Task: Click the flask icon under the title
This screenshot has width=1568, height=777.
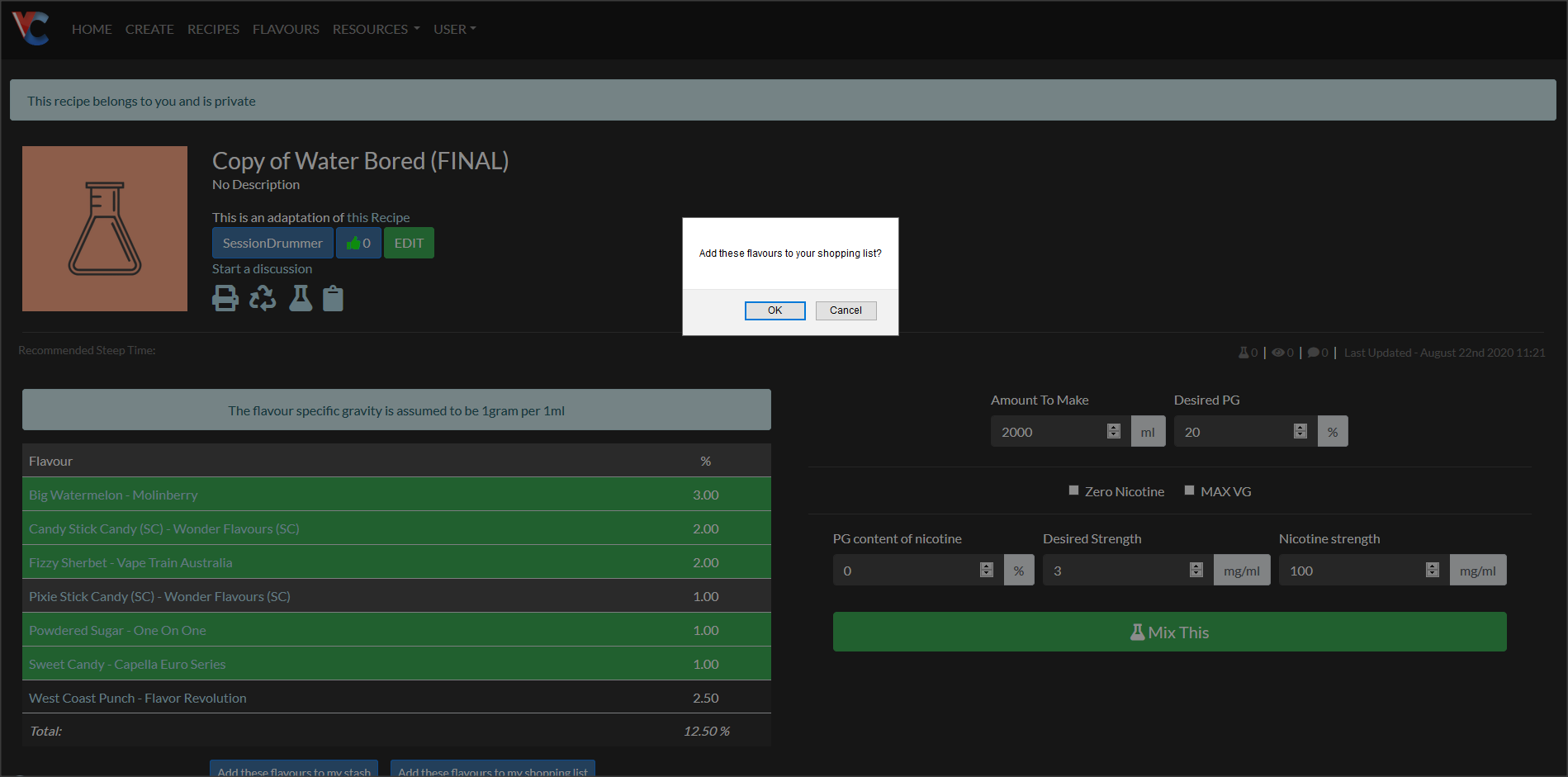Action: (301, 298)
